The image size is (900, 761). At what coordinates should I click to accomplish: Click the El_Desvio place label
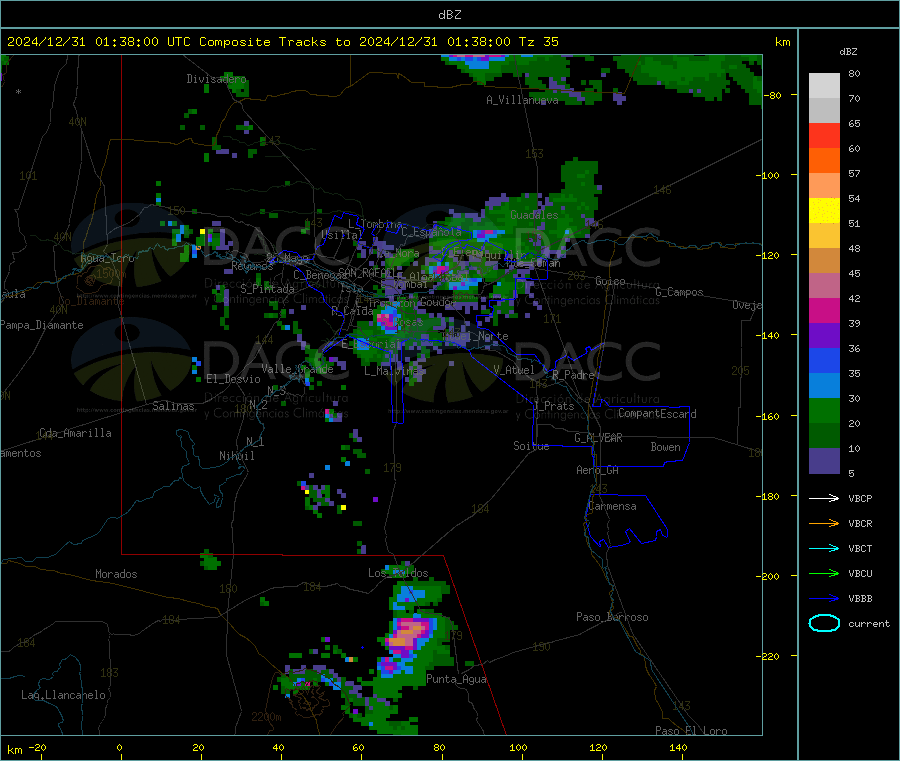click(x=233, y=379)
